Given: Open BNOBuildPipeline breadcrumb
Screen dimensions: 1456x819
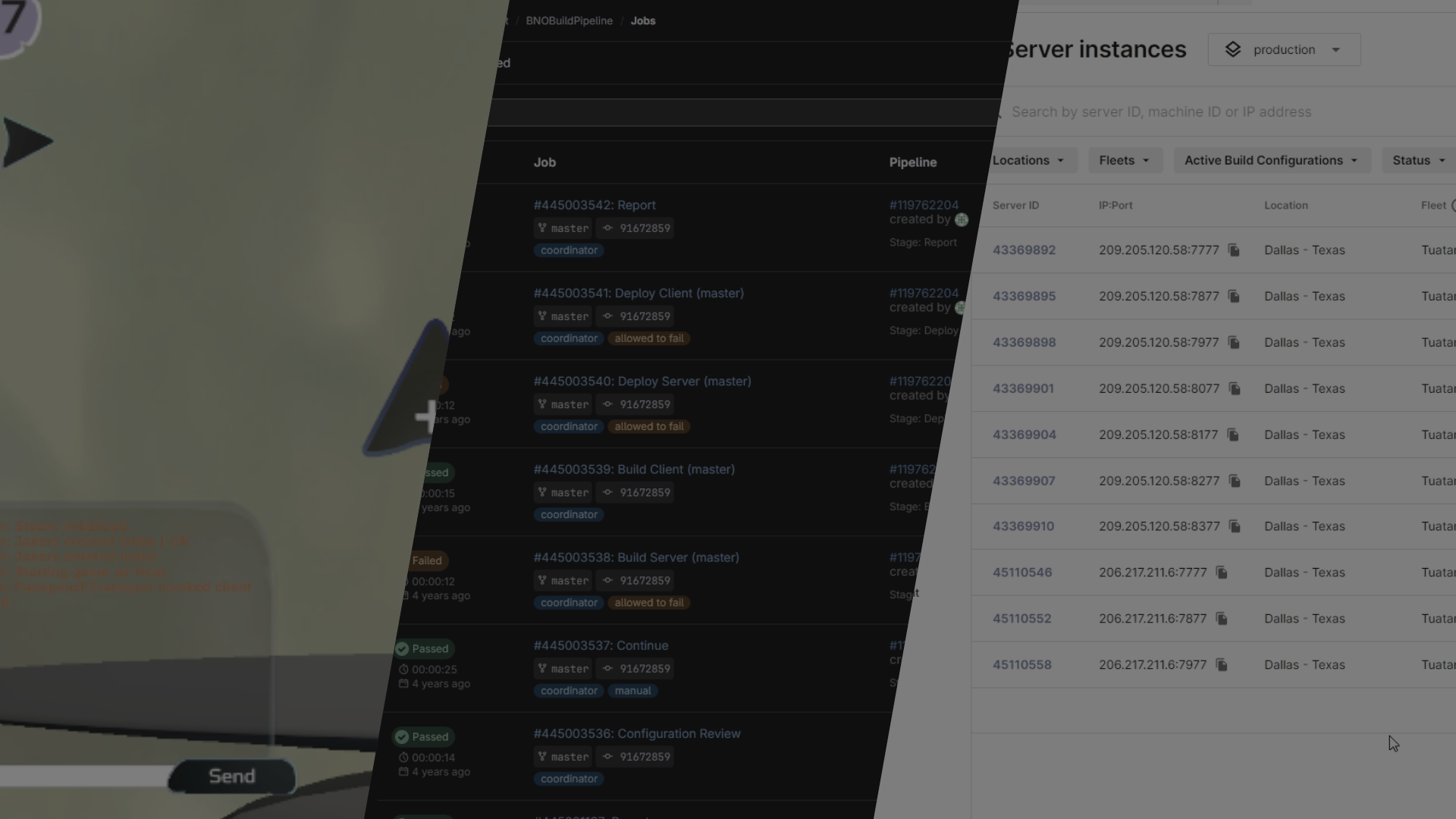Looking at the screenshot, I should [569, 21].
